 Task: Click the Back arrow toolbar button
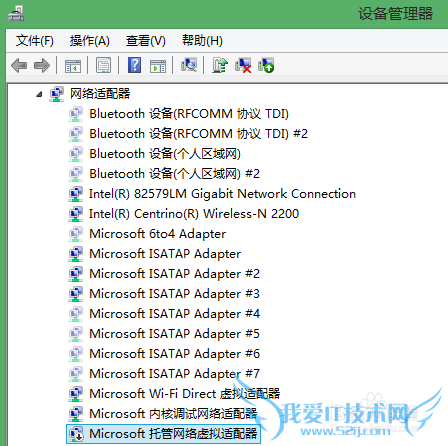point(19,65)
